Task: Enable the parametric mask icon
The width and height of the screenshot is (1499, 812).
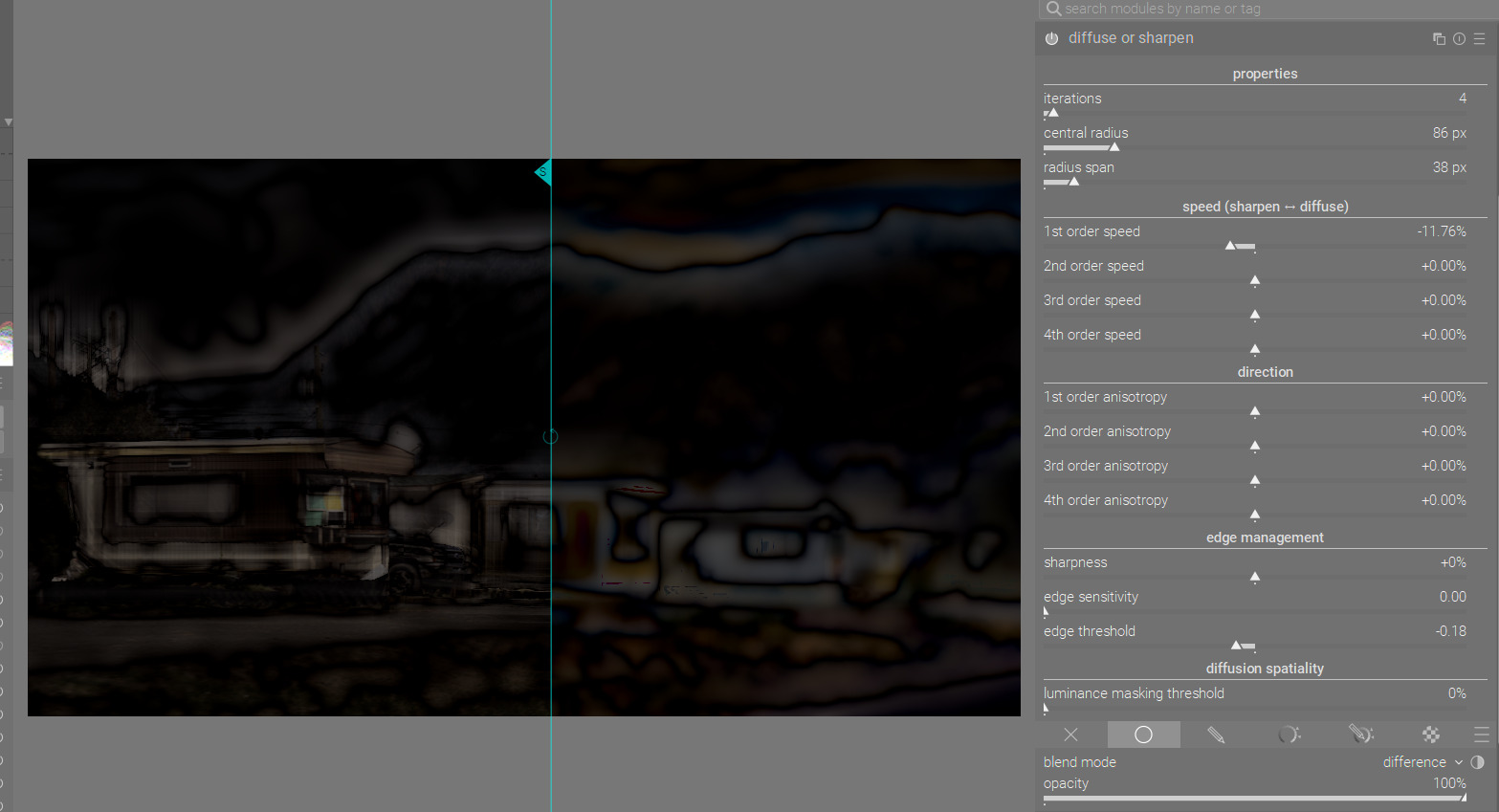Action: [1289, 735]
